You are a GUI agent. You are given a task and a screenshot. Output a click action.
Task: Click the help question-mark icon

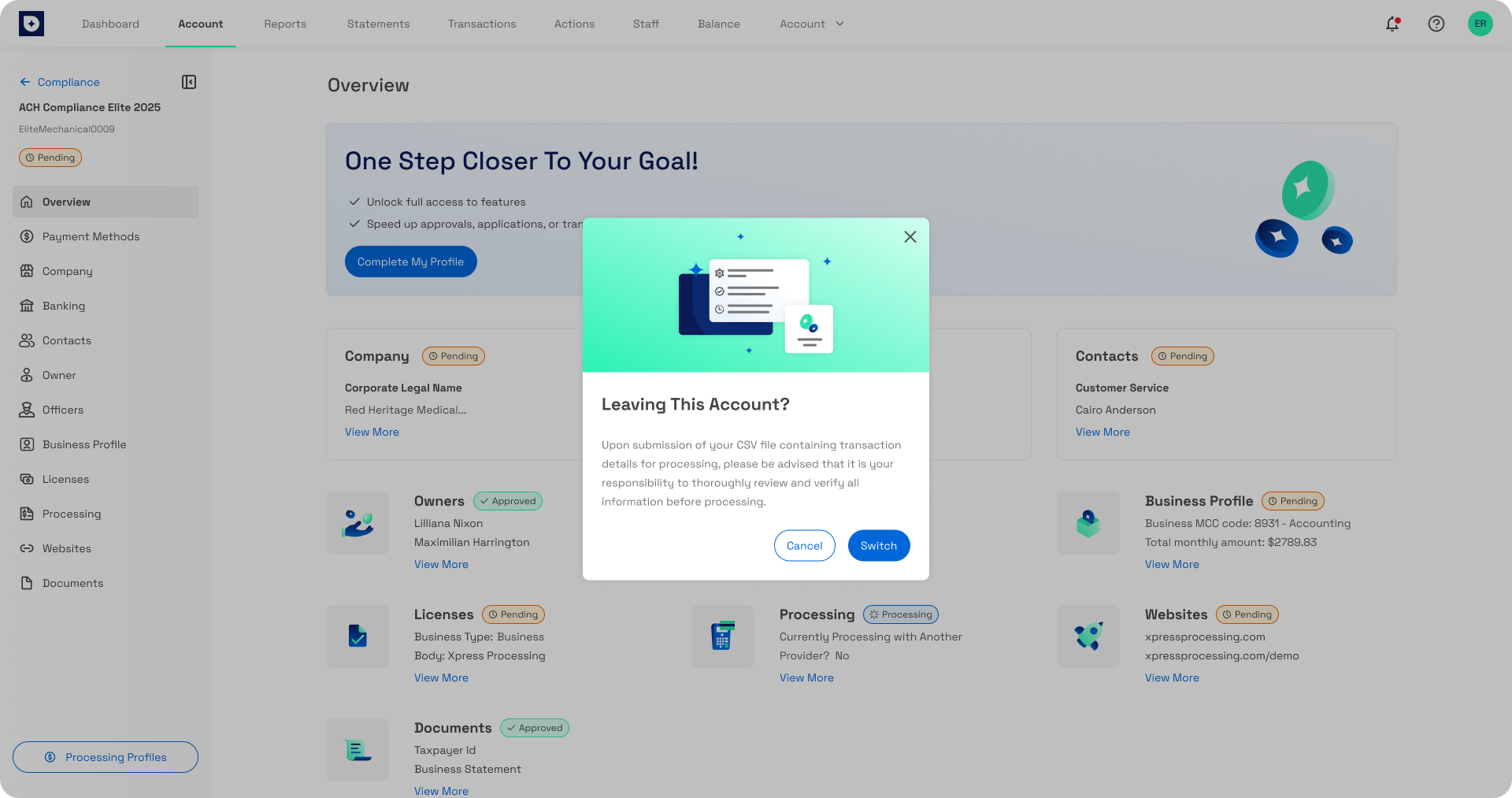click(x=1436, y=24)
